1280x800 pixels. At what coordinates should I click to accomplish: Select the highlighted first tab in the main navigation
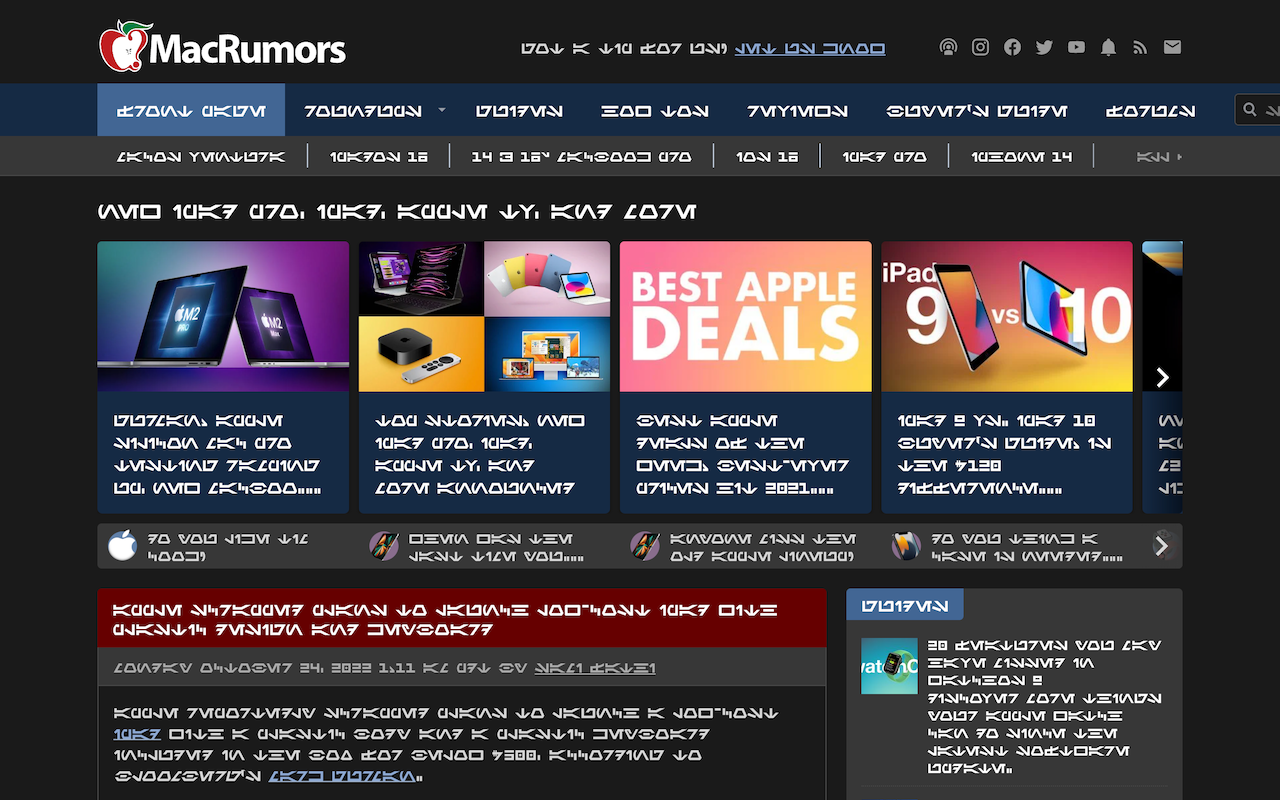point(191,110)
